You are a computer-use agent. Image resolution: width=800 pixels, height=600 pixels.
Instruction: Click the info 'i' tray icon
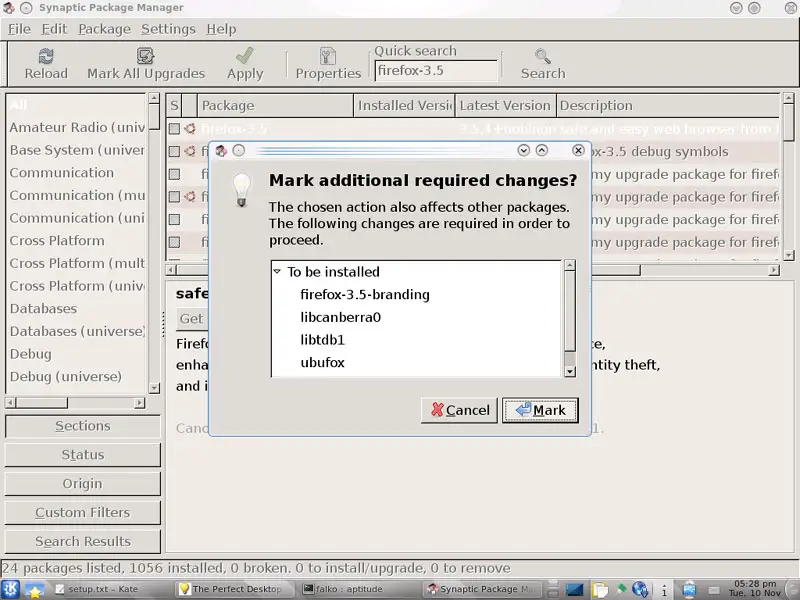(664, 590)
